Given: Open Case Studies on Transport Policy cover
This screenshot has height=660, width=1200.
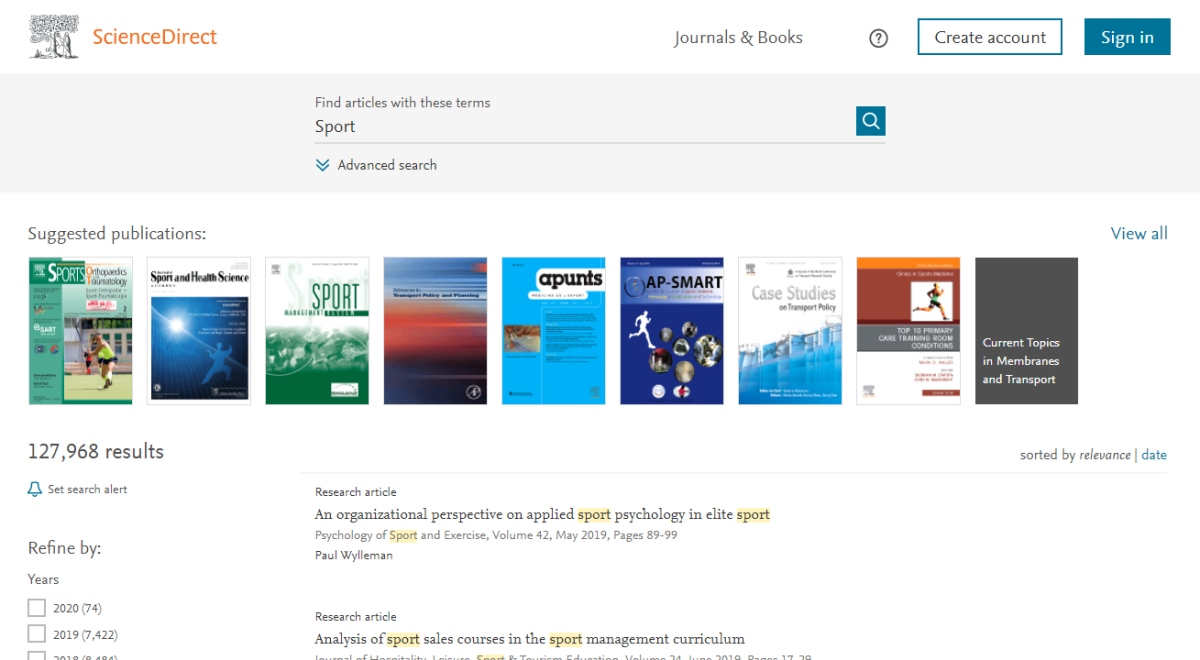Looking at the screenshot, I should pyautogui.click(x=790, y=331).
